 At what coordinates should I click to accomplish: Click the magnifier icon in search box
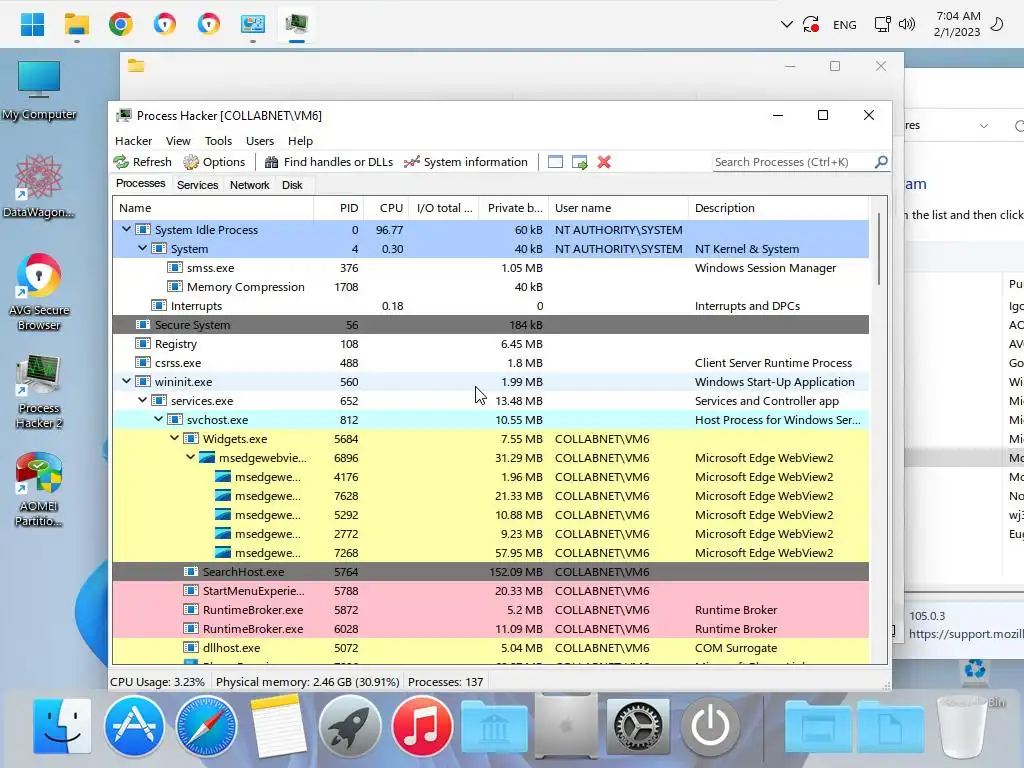pyautogui.click(x=881, y=161)
